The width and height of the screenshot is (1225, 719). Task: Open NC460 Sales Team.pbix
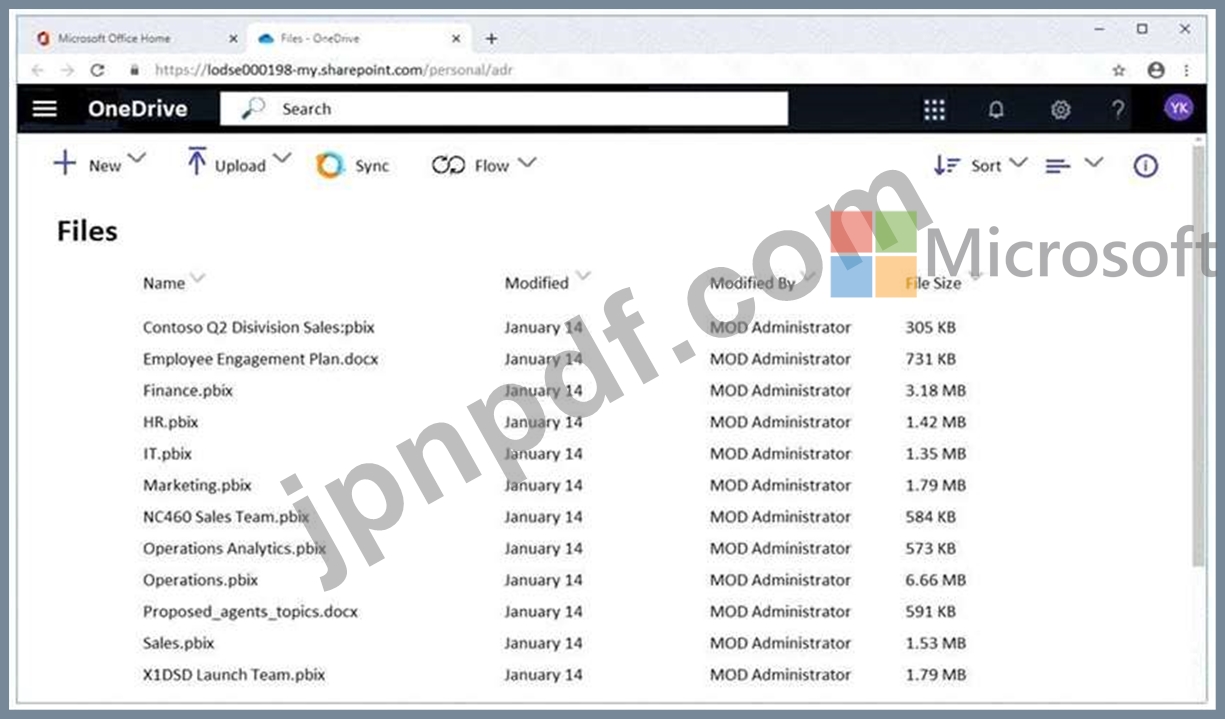[226, 517]
